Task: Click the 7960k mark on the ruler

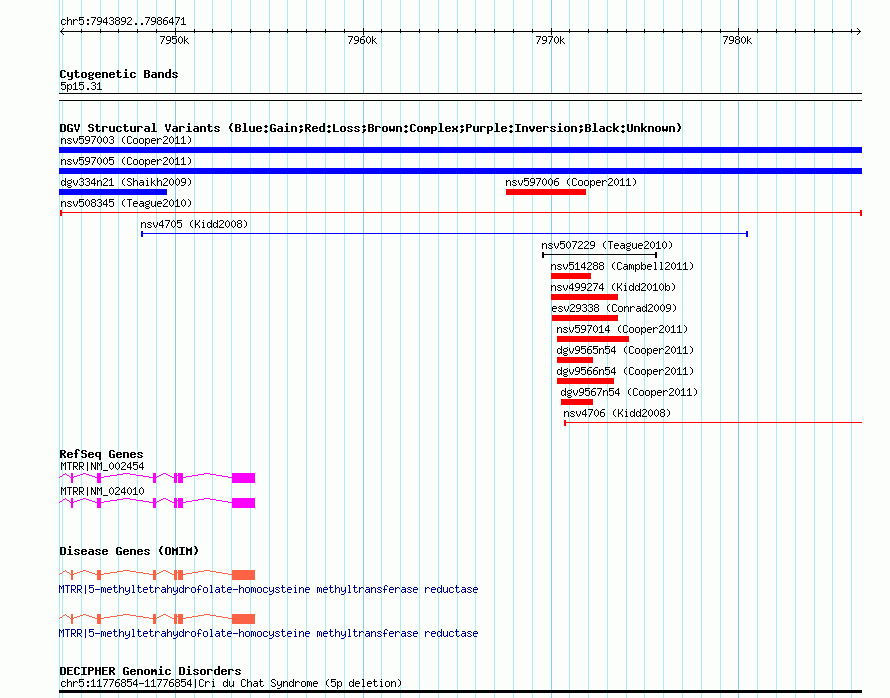Action: tap(361, 40)
